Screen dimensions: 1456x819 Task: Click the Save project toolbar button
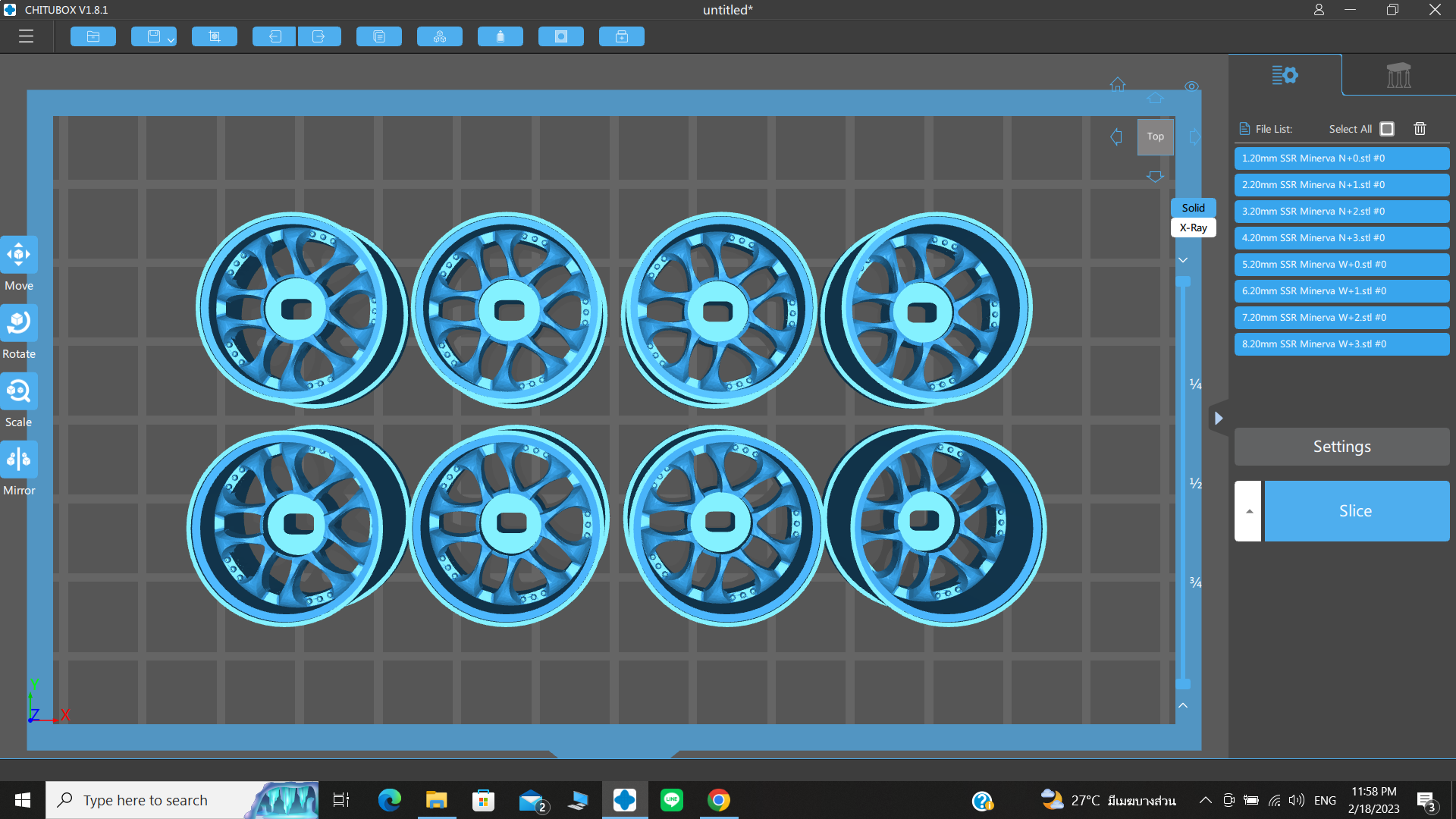click(x=153, y=36)
